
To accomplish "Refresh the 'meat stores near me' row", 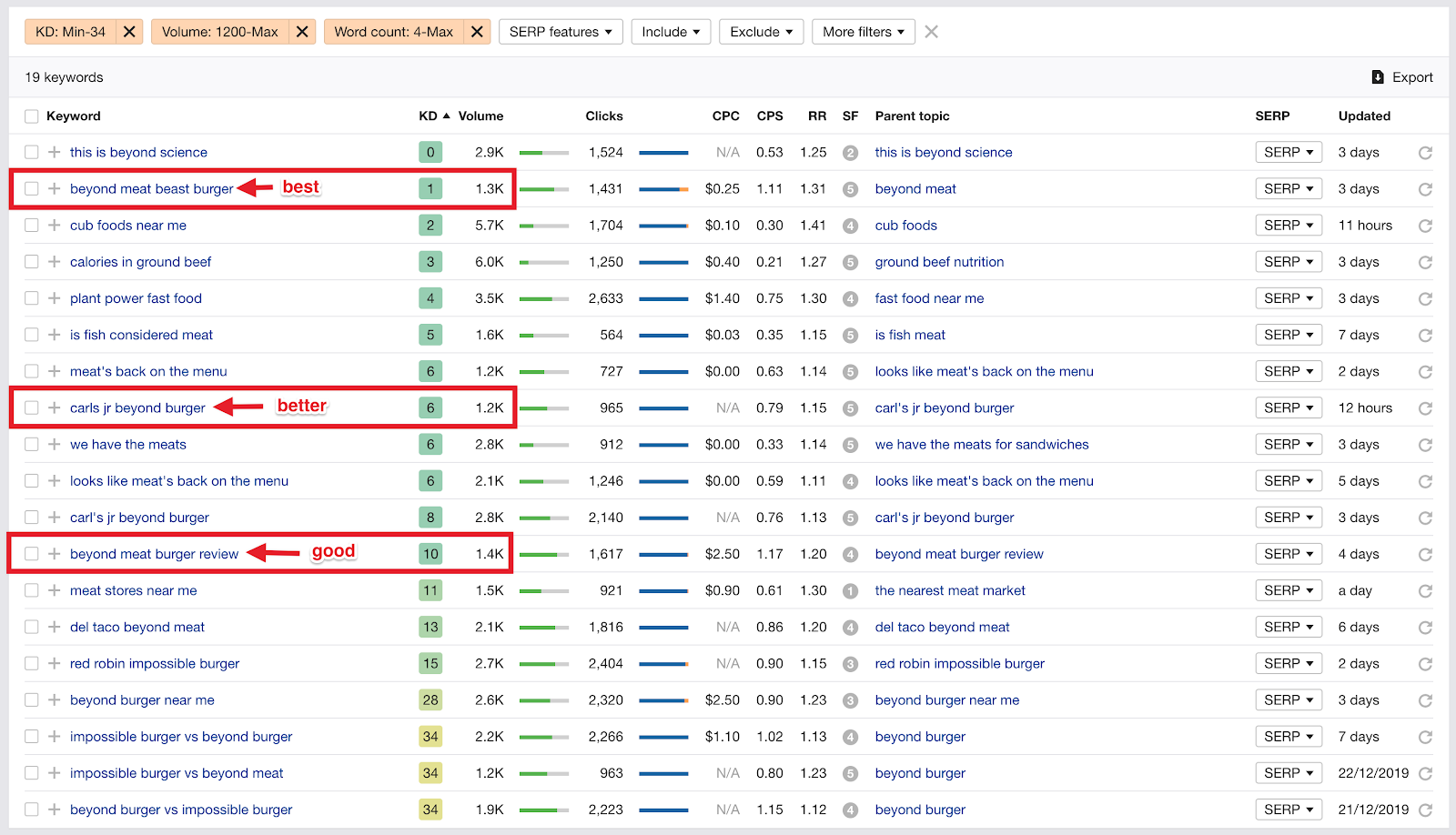I will [x=1425, y=590].
